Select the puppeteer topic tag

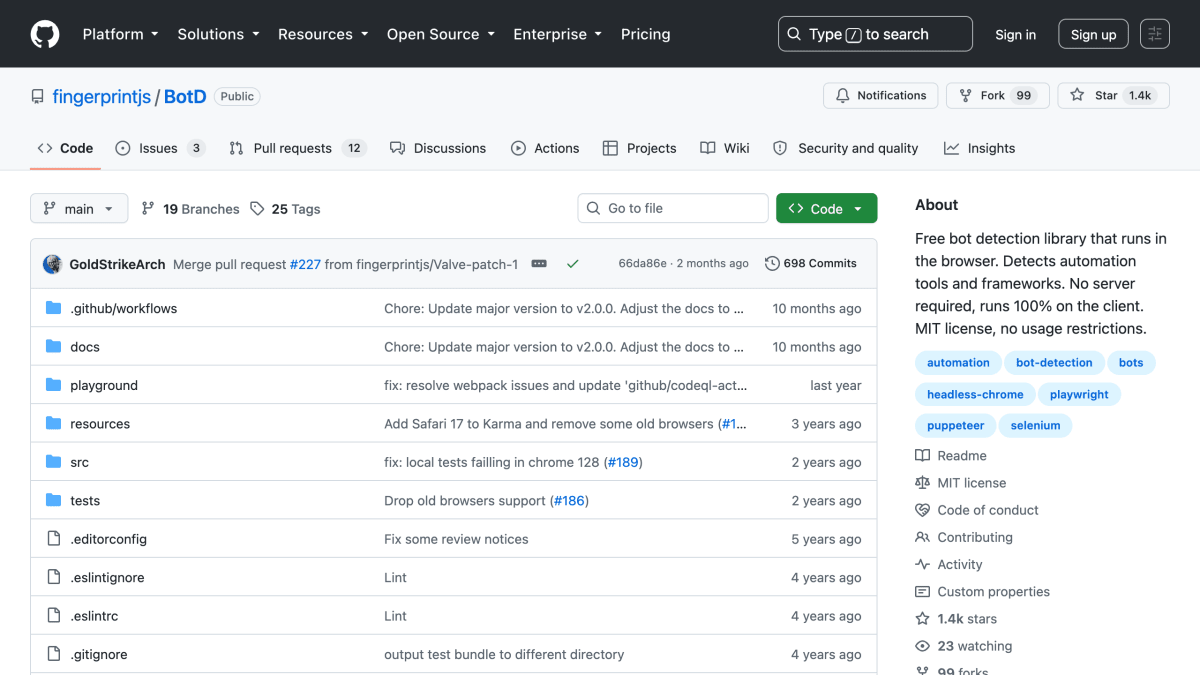coord(956,425)
